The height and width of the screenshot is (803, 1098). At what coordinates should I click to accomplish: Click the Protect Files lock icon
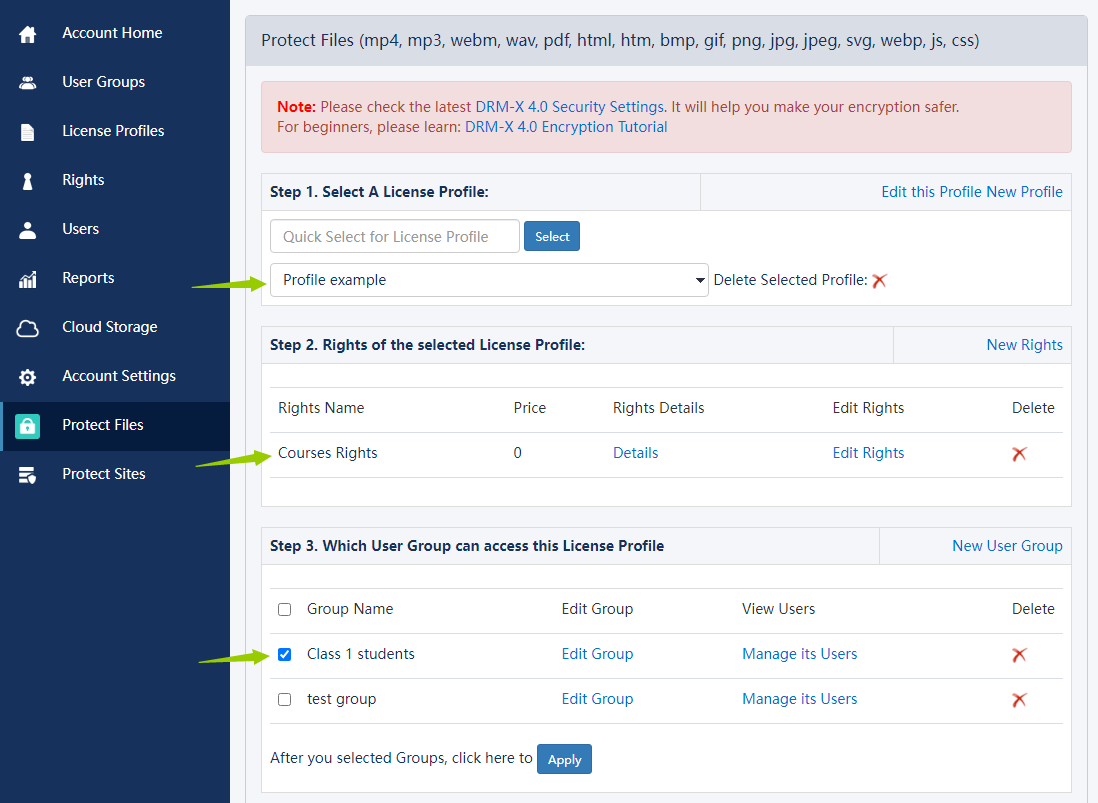(x=28, y=426)
